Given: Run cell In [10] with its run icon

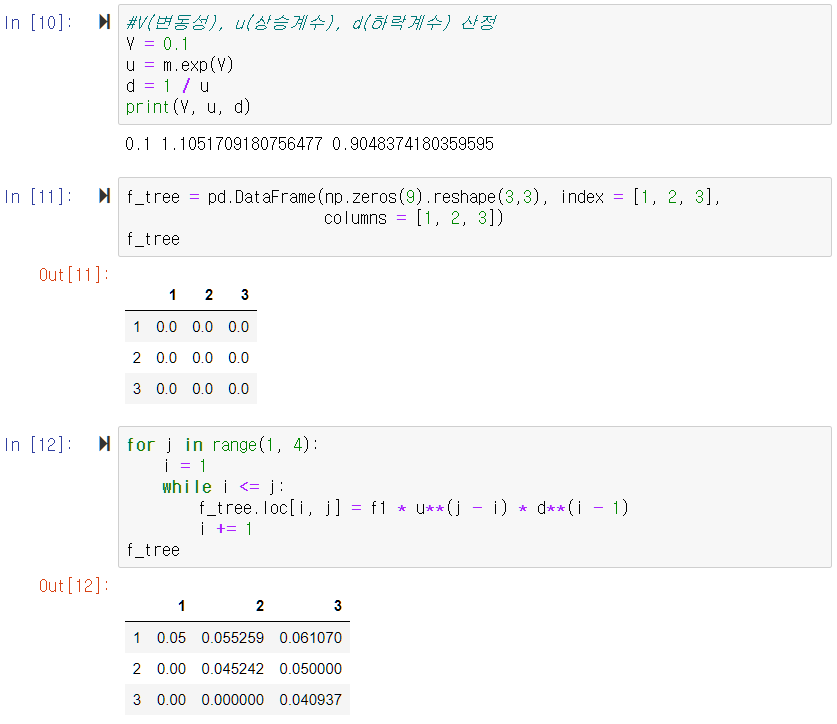Looking at the screenshot, I should click(x=105, y=22).
